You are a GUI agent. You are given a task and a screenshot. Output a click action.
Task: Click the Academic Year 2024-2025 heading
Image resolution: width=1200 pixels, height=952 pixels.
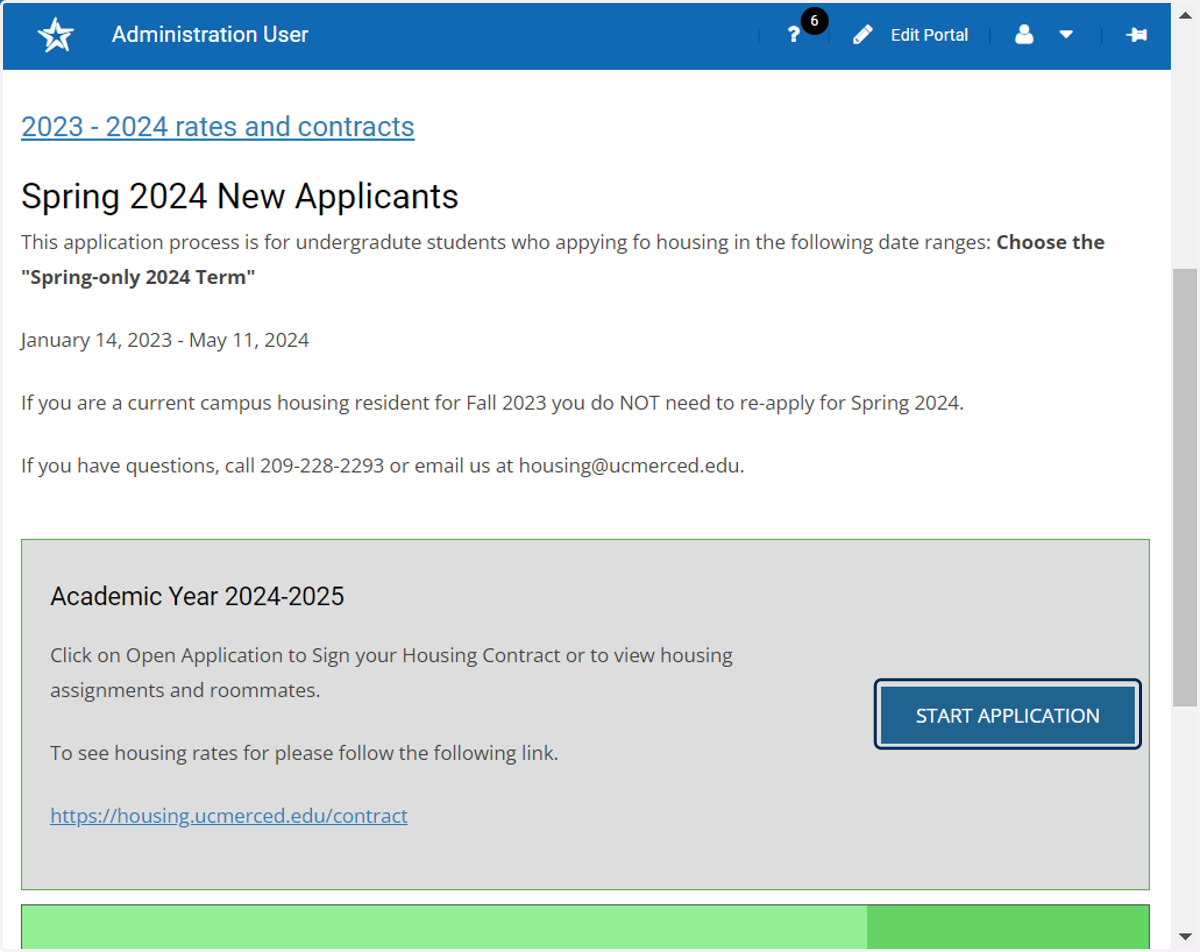197,597
